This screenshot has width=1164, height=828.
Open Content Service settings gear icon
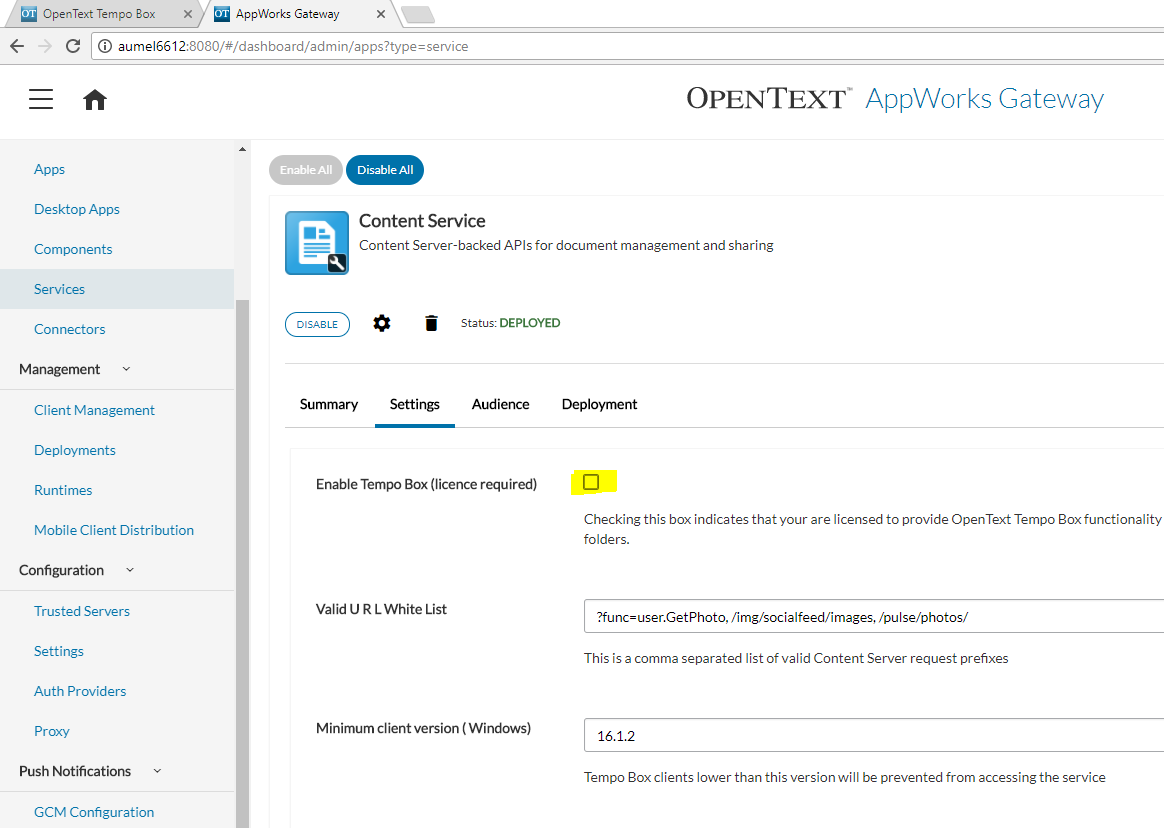382,323
